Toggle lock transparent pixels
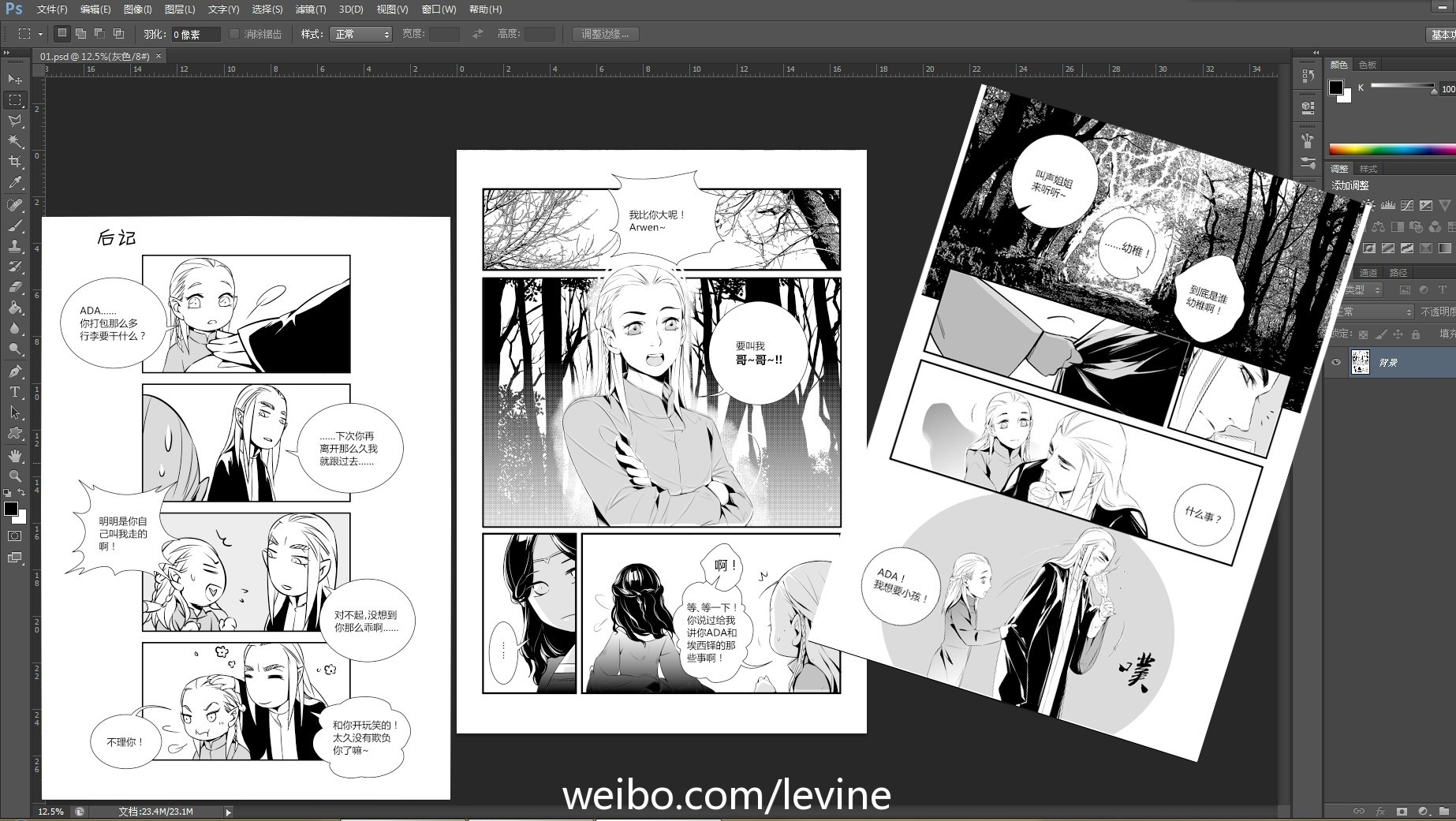The width and height of the screenshot is (1456, 821). tap(1363, 334)
